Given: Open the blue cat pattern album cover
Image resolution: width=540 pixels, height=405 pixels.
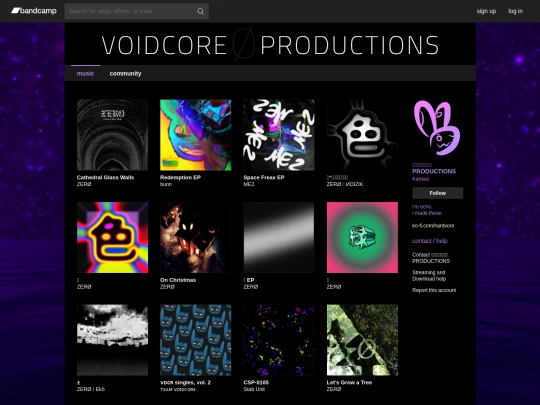Looking at the screenshot, I should (196, 340).
